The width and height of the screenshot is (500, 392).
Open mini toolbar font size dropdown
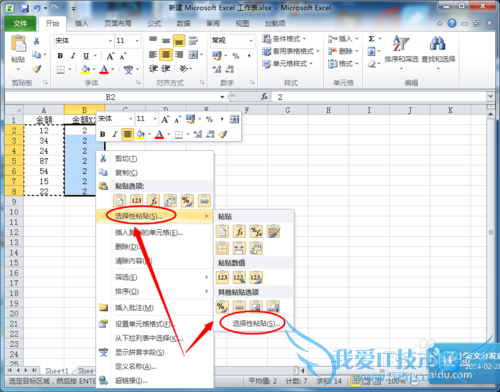155,119
